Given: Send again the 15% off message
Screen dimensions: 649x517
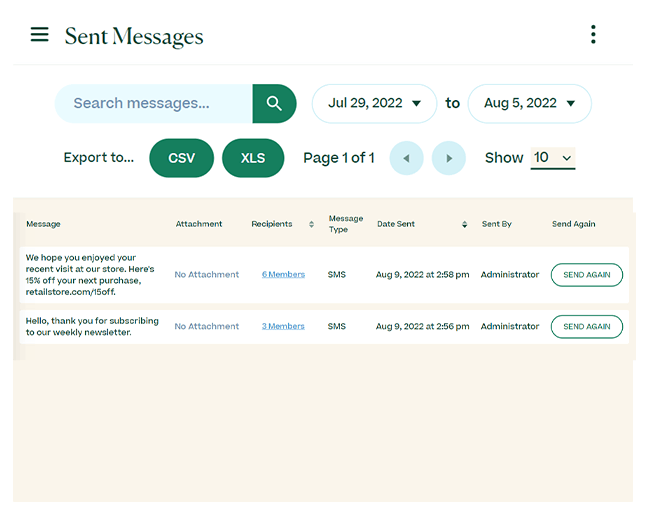Looking at the screenshot, I should click(x=587, y=275).
